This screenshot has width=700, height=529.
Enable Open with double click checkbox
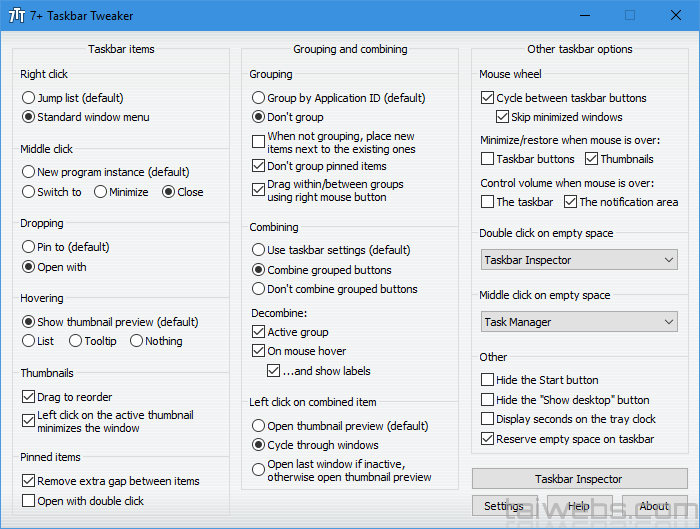pyautogui.click(x=29, y=501)
